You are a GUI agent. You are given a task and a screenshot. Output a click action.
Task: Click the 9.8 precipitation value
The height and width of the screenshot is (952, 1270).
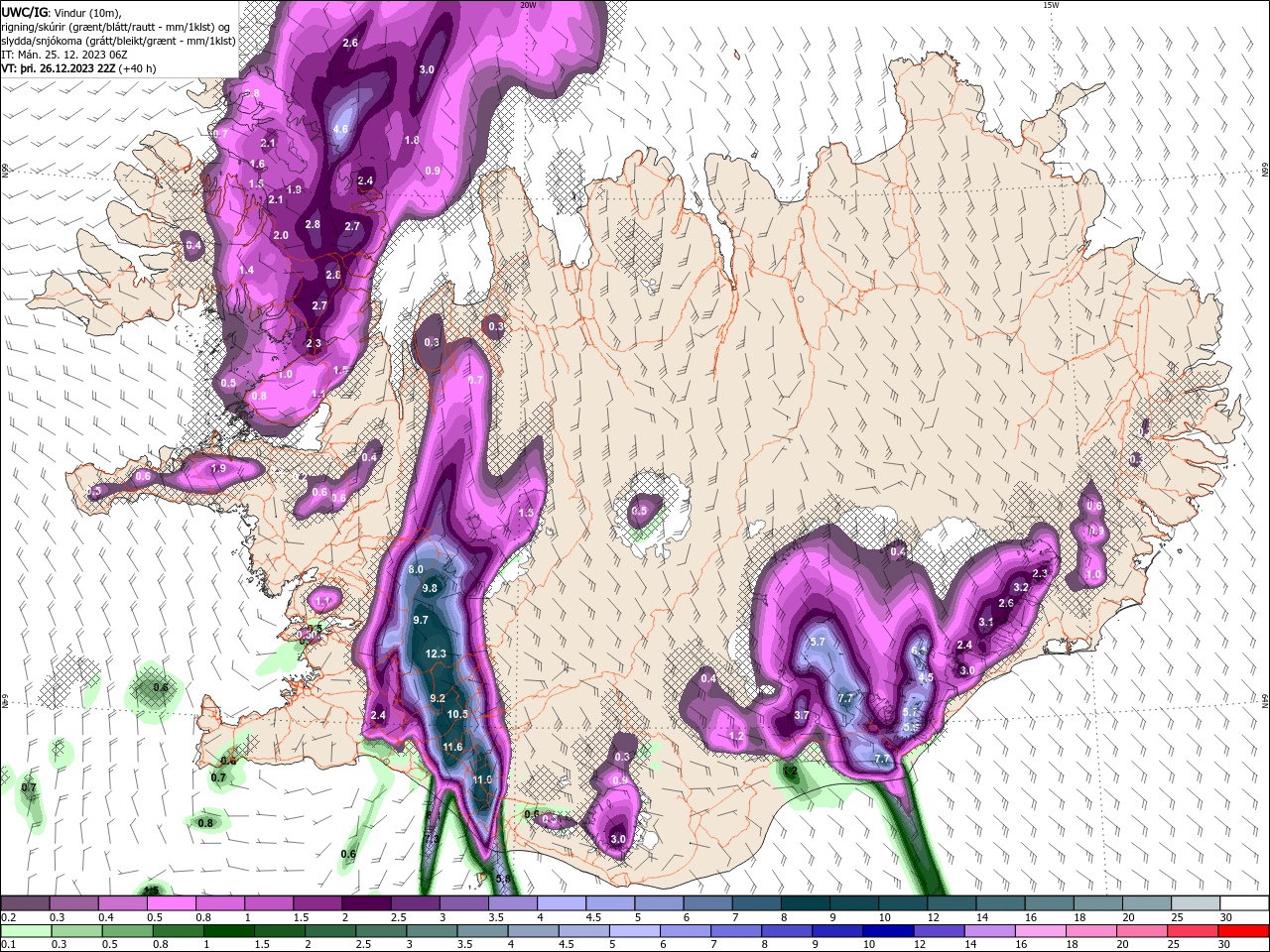[x=430, y=588]
